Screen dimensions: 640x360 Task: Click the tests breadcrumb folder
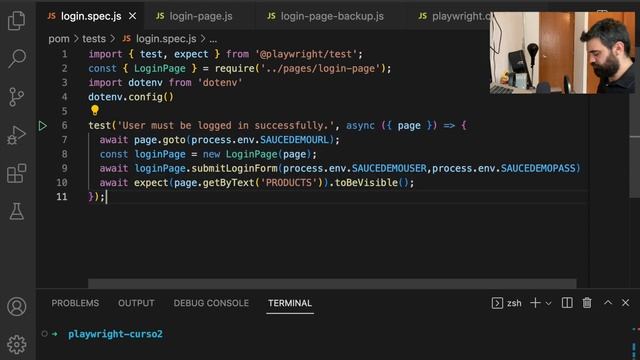coord(94,39)
